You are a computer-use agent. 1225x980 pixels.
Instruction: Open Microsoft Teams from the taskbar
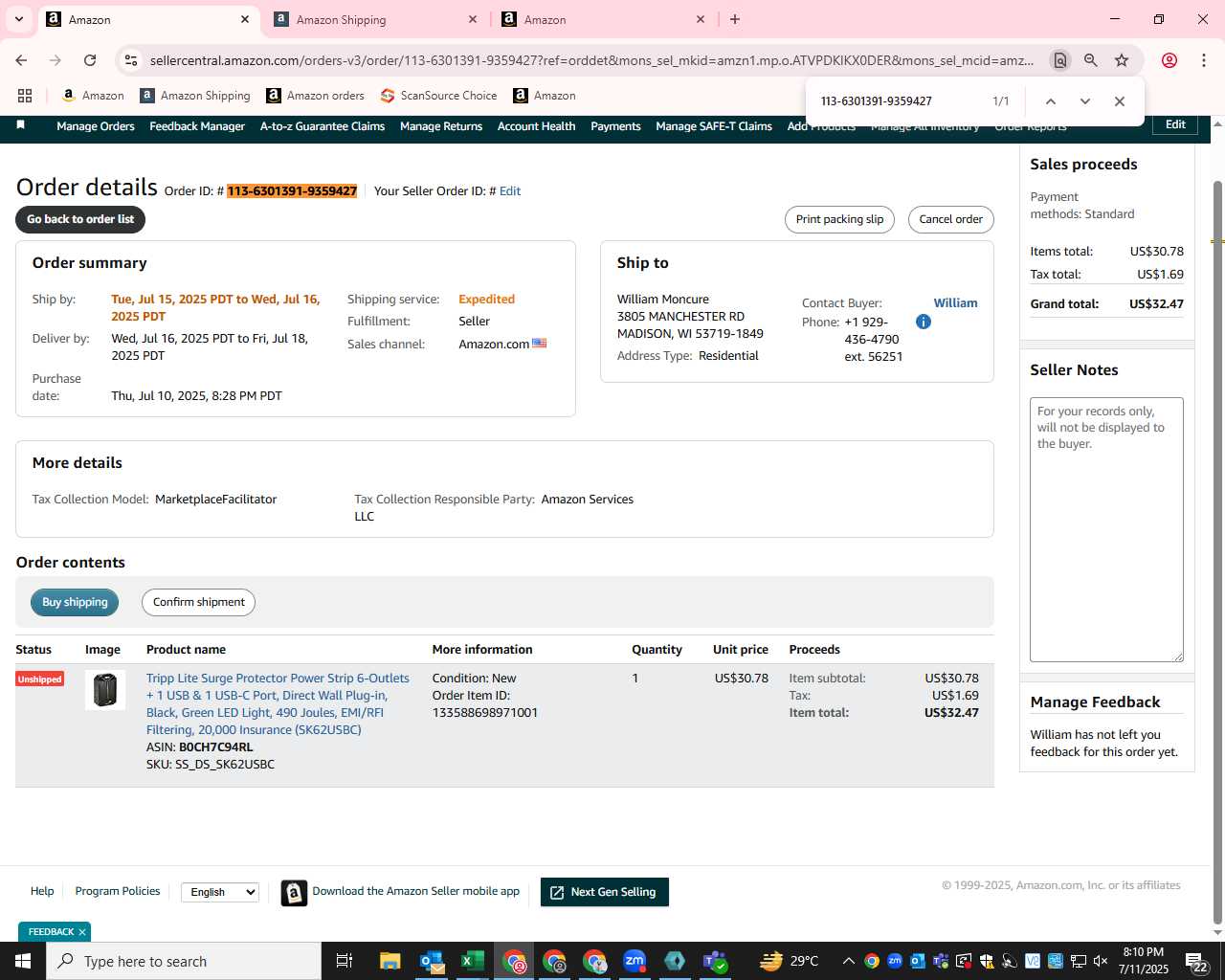[x=715, y=961]
